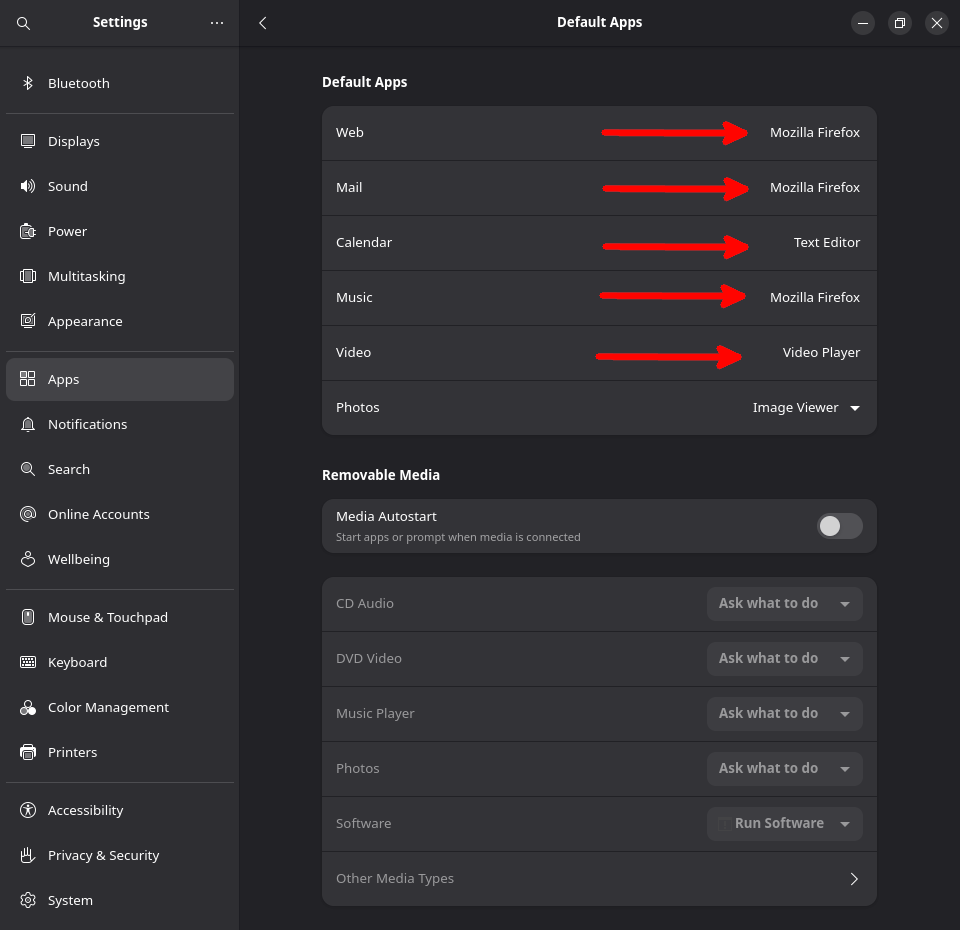Click the Web default app Mozilla Firefox
Screen dimensions: 960x930
click(x=814, y=133)
